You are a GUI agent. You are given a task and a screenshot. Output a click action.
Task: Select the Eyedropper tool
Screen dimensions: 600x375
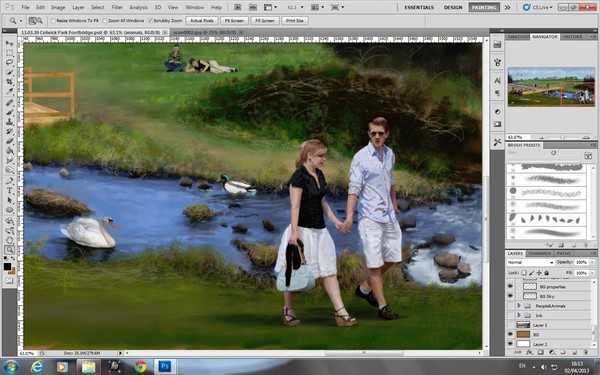[x=9, y=91]
